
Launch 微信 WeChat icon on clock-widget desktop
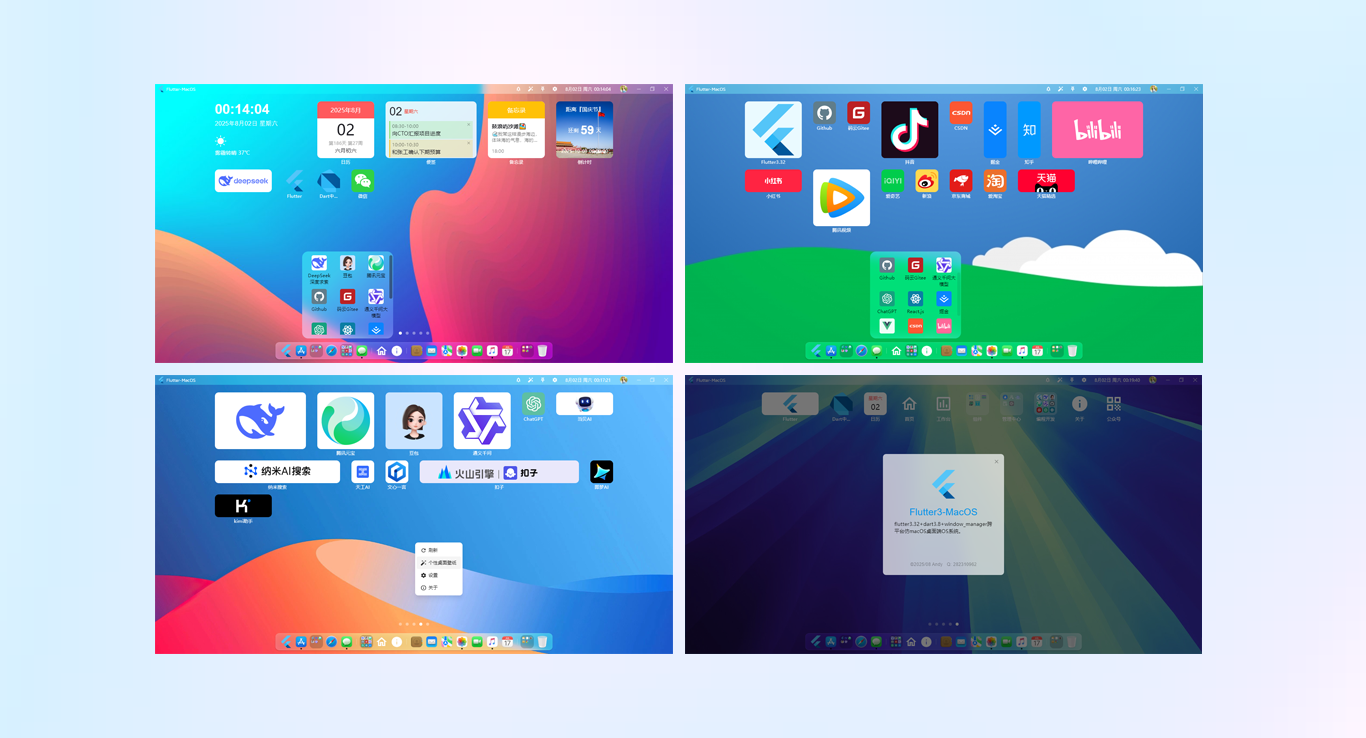(363, 181)
